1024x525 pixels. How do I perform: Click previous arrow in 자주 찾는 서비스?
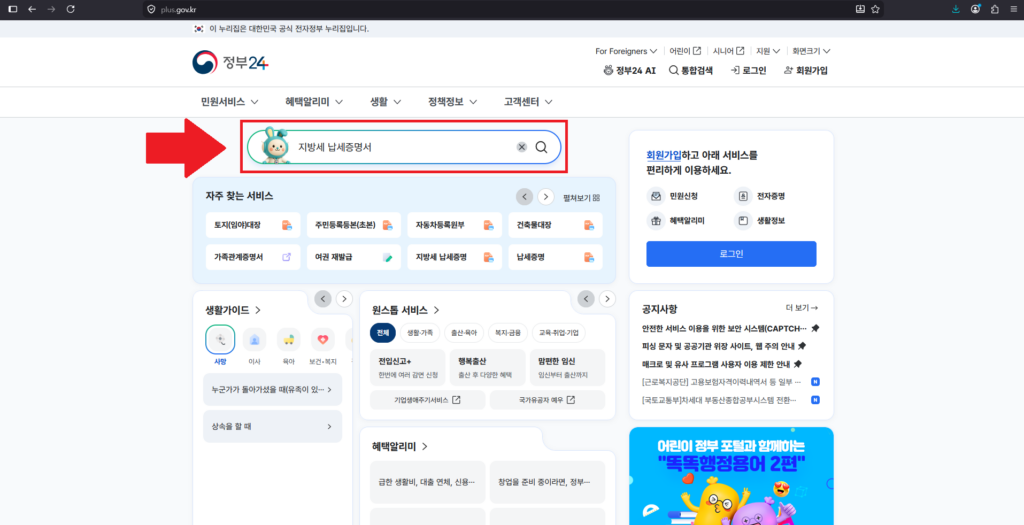coord(524,197)
